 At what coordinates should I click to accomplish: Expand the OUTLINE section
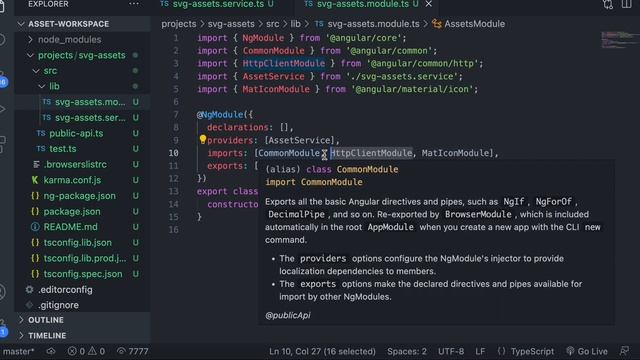[x=45, y=320]
